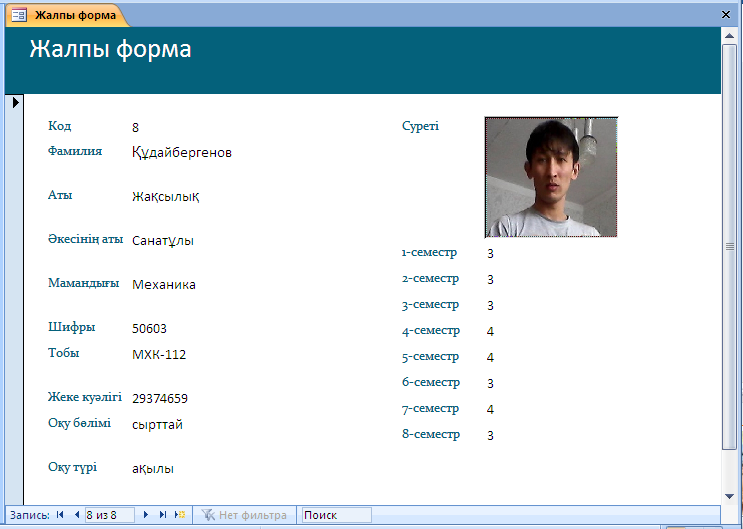Click the study department field сырттай
The height and width of the screenshot is (529, 743).
click(x=157, y=424)
